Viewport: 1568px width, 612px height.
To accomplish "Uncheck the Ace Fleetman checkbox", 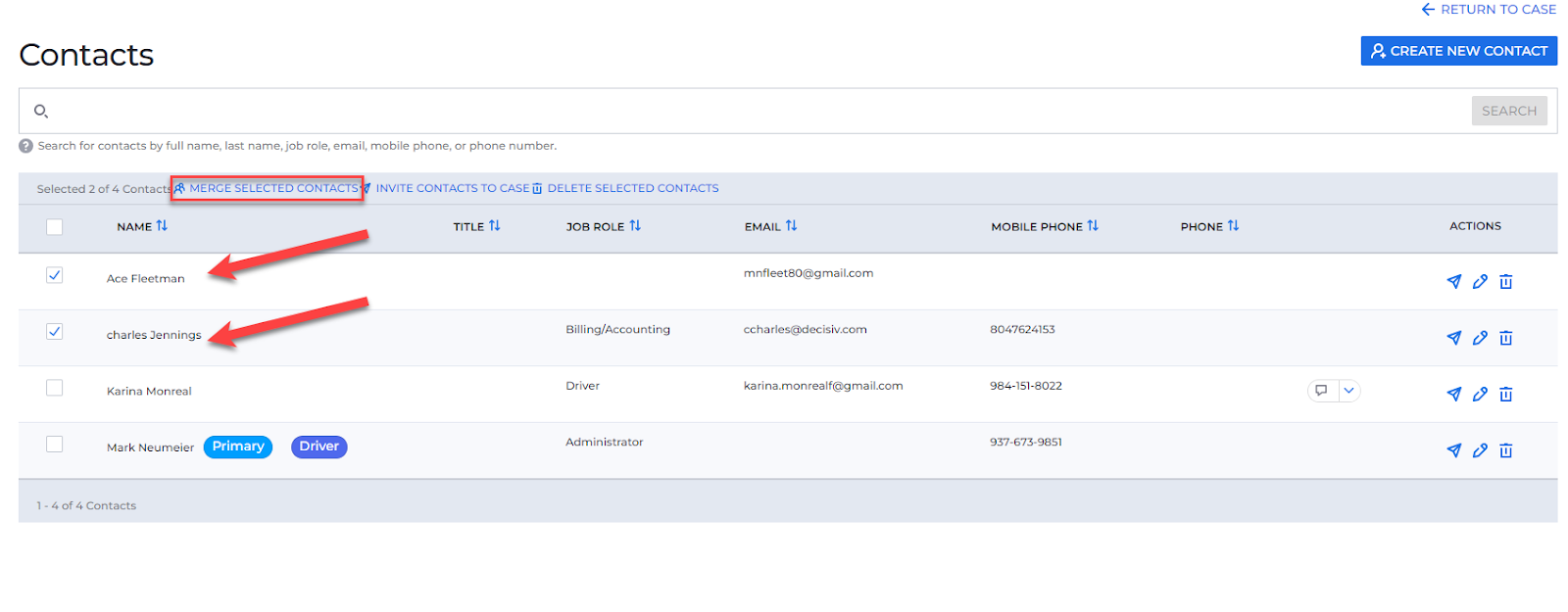I will 55,276.
